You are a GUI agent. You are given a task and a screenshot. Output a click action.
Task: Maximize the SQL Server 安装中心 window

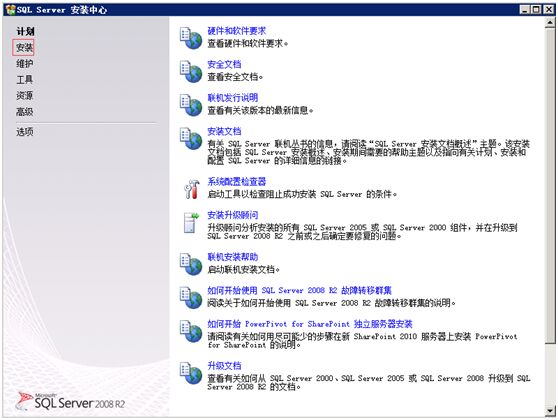click(536, 10)
